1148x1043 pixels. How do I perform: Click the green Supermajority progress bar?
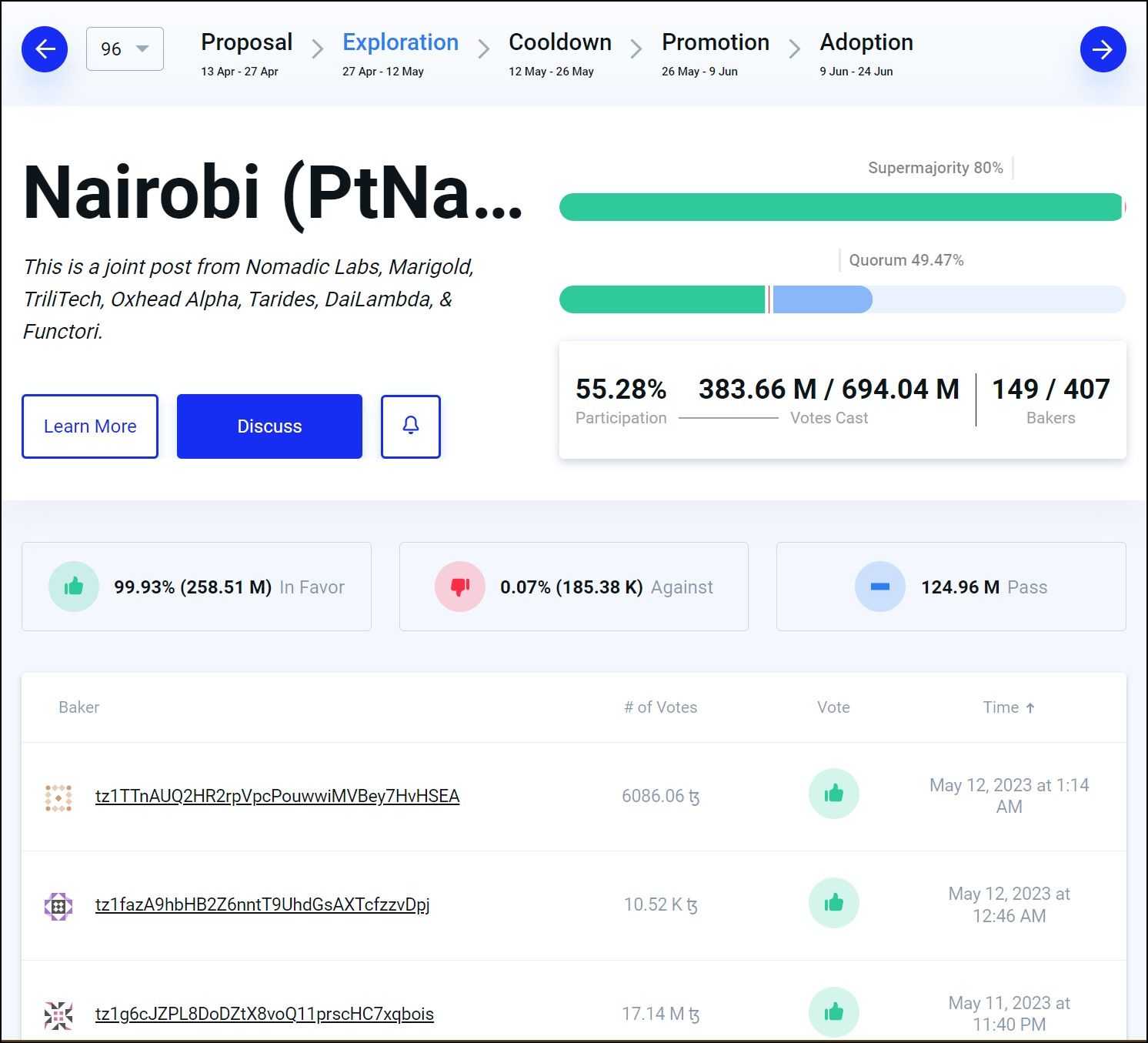(840, 207)
